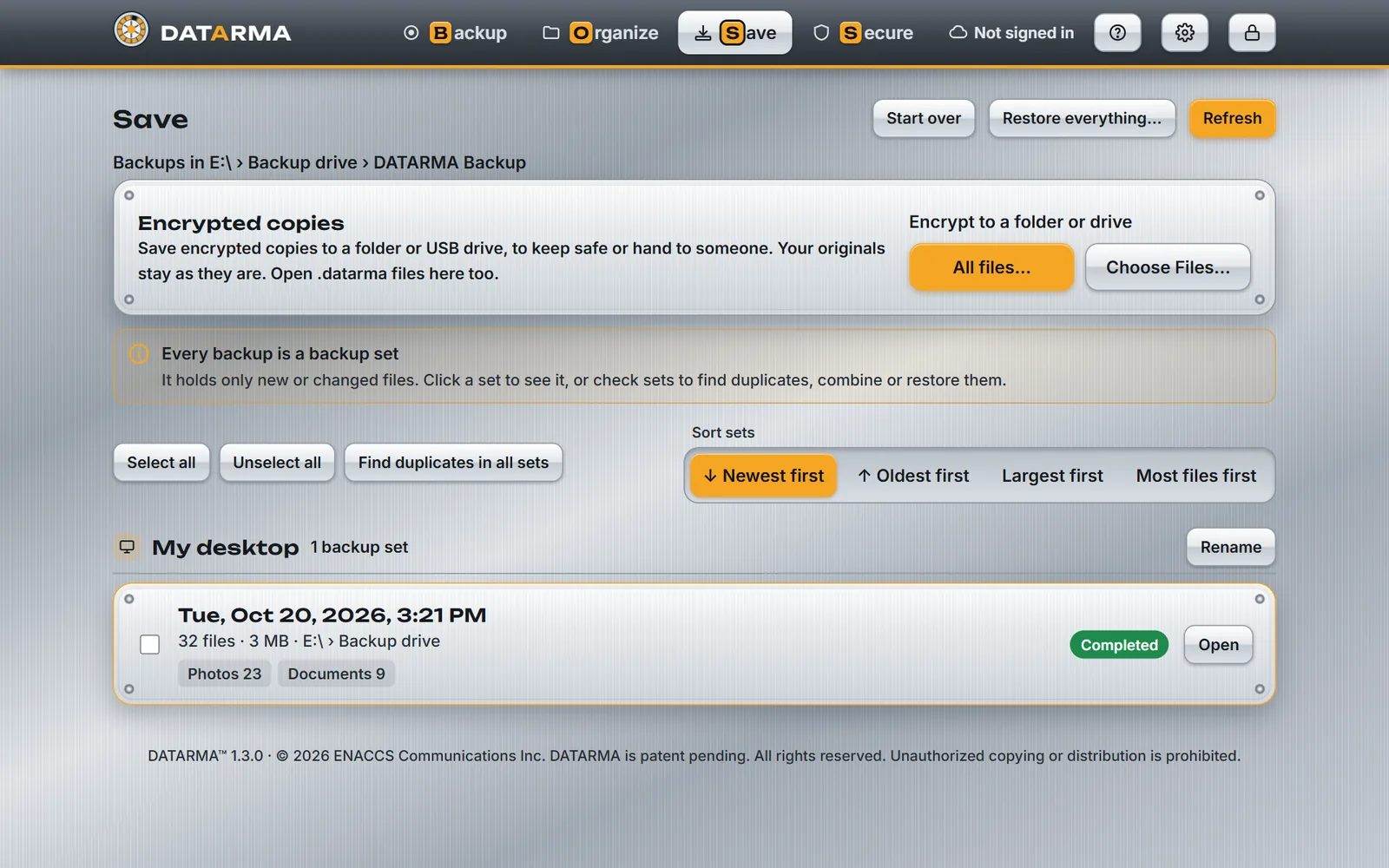Click Choose Files button

1168,267
